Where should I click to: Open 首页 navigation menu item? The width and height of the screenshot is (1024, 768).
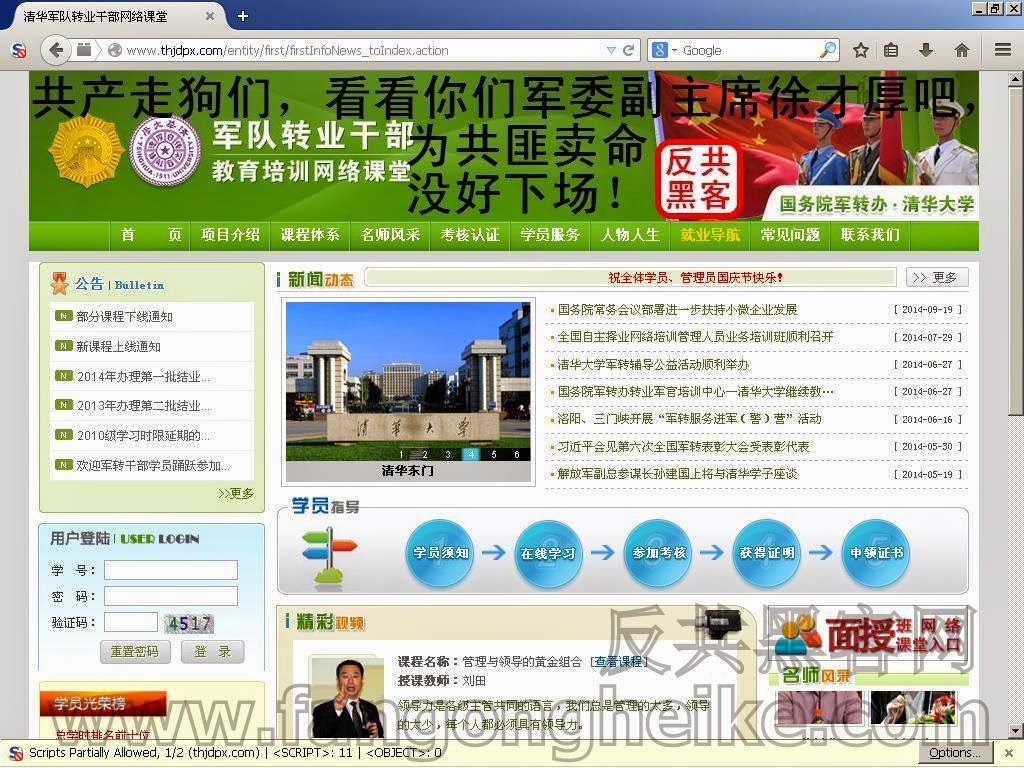pos(151,234)
